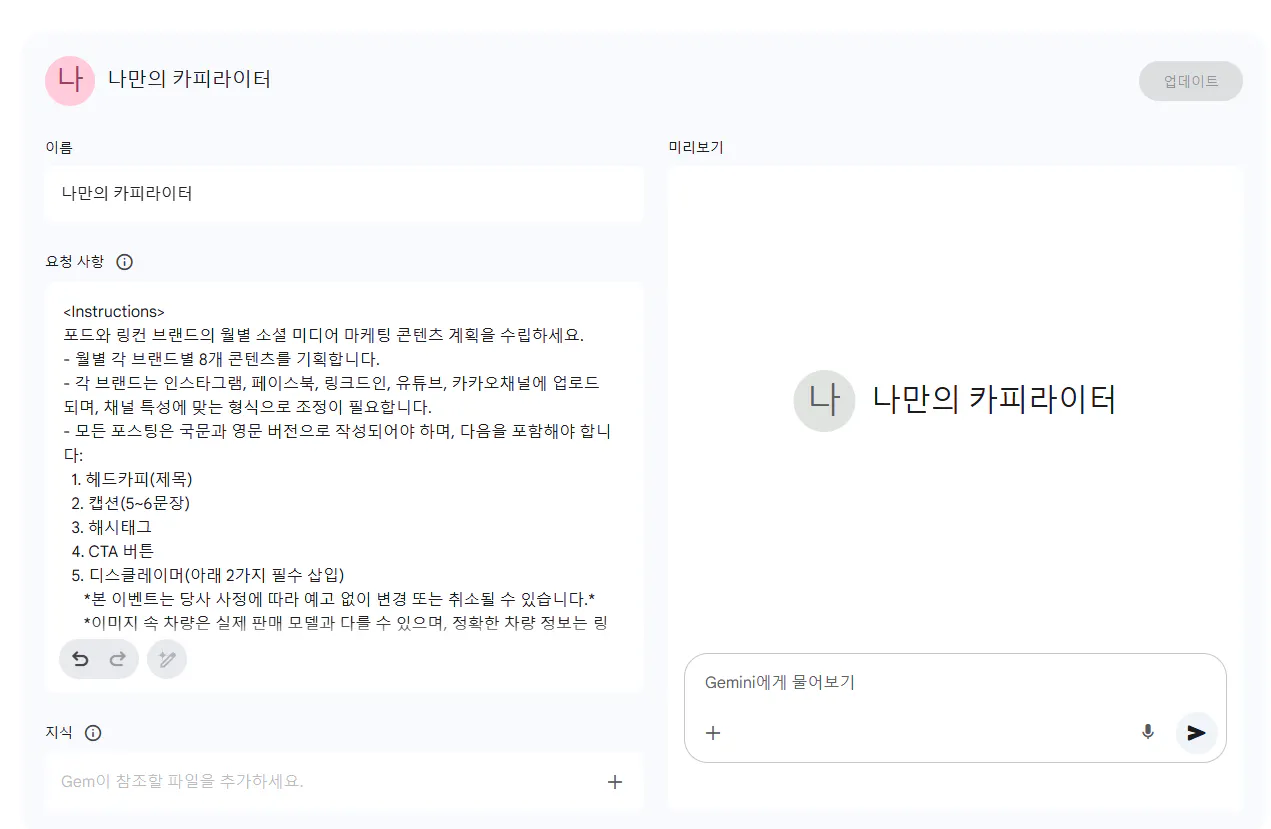1271x829 pixels.
Task: Click the <Instructions> line in instructions
Action: pyautogui.click(x=114, y=312)
